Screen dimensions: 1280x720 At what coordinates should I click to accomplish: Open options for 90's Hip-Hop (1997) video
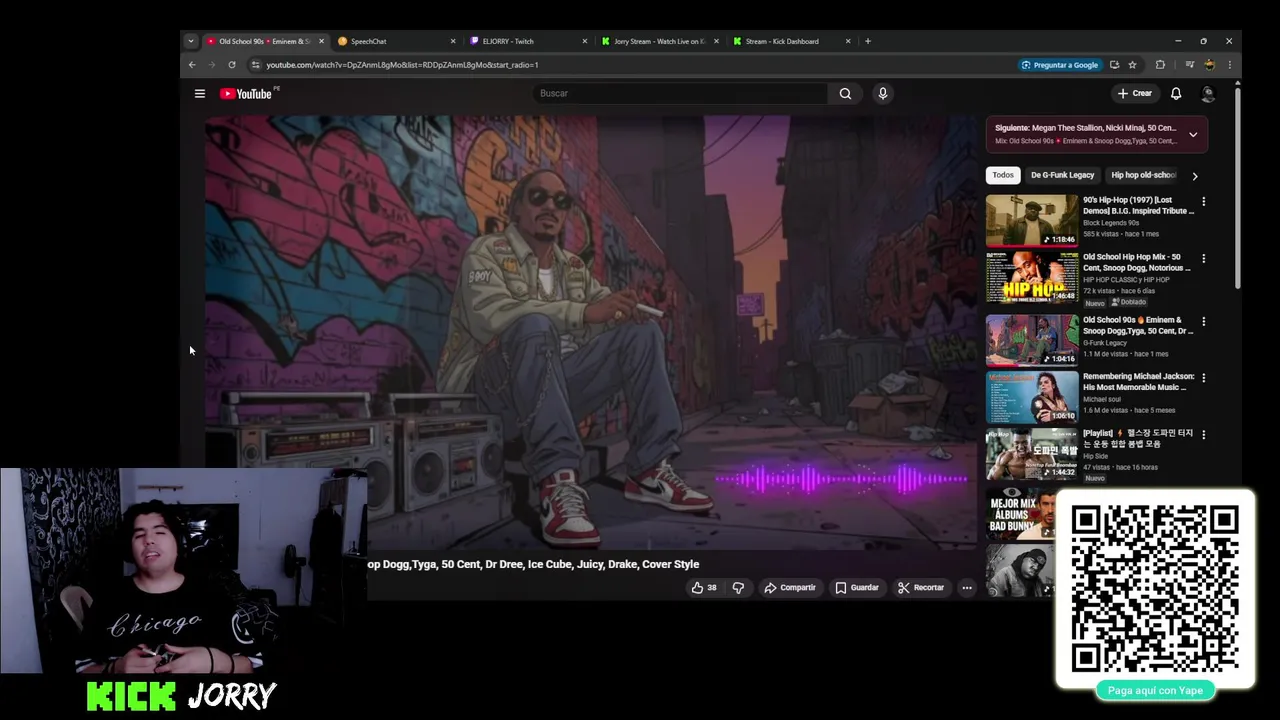tap(1203, 201)
